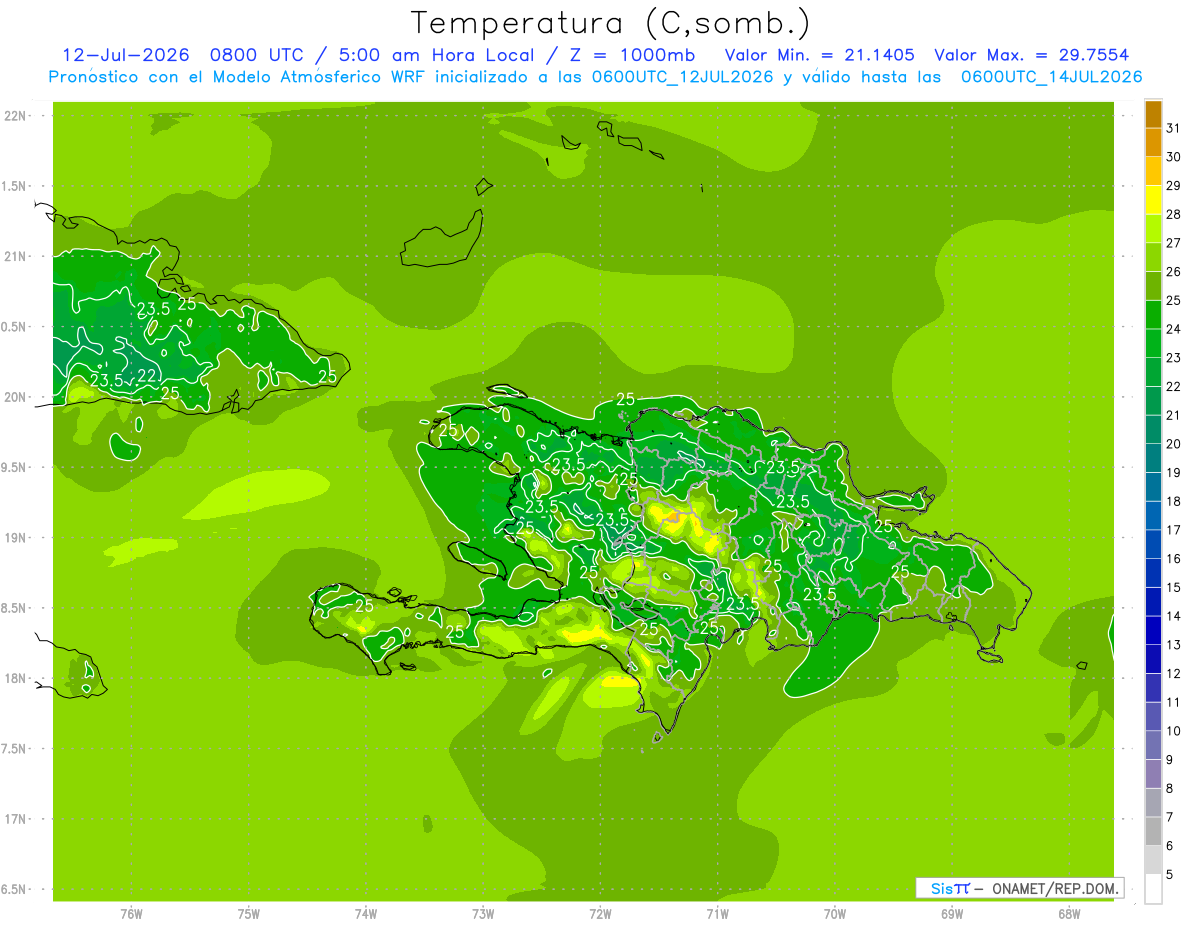Click the dark orange swatch above 31
This screenshot has width=1200, height=927.
(1153, 115)
